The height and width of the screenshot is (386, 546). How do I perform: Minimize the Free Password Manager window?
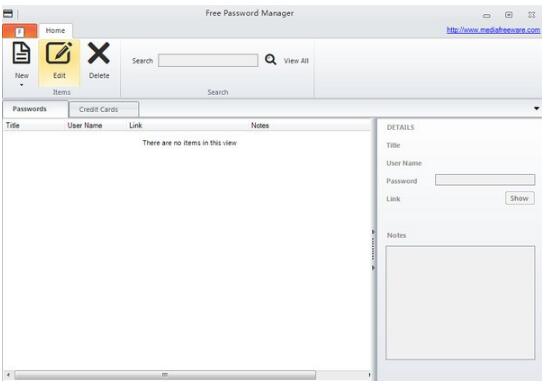click(487, 15)
